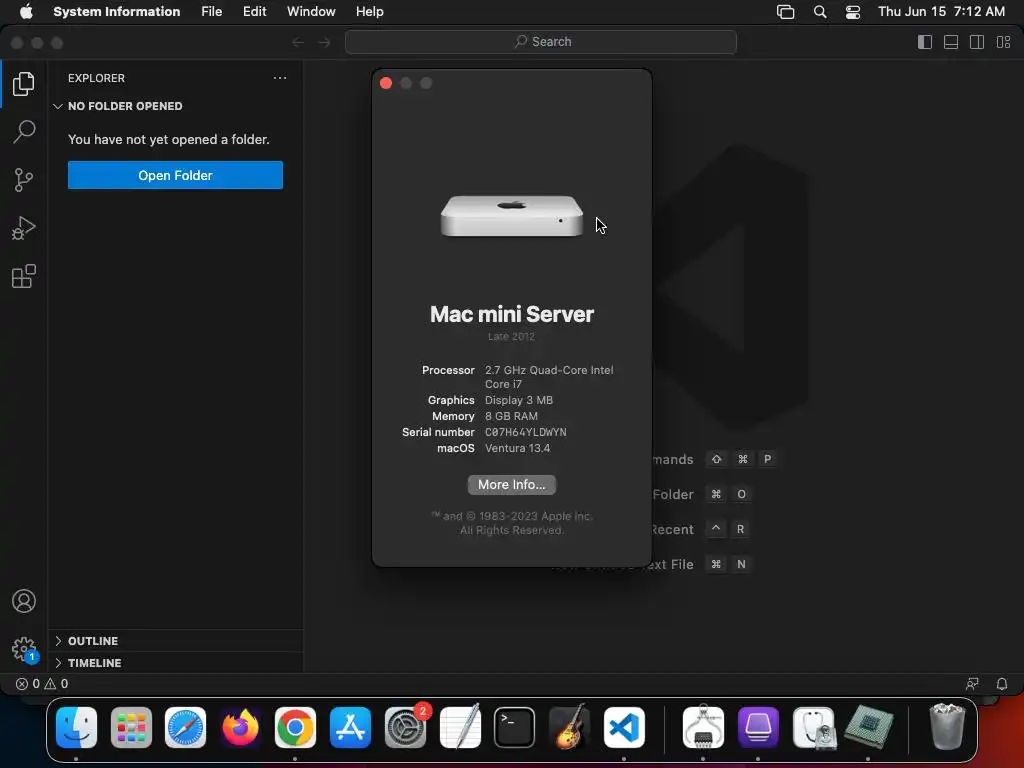Click the Mac mini Server heading
This screenshot has height=768, width=1024.
pos(512,314)
